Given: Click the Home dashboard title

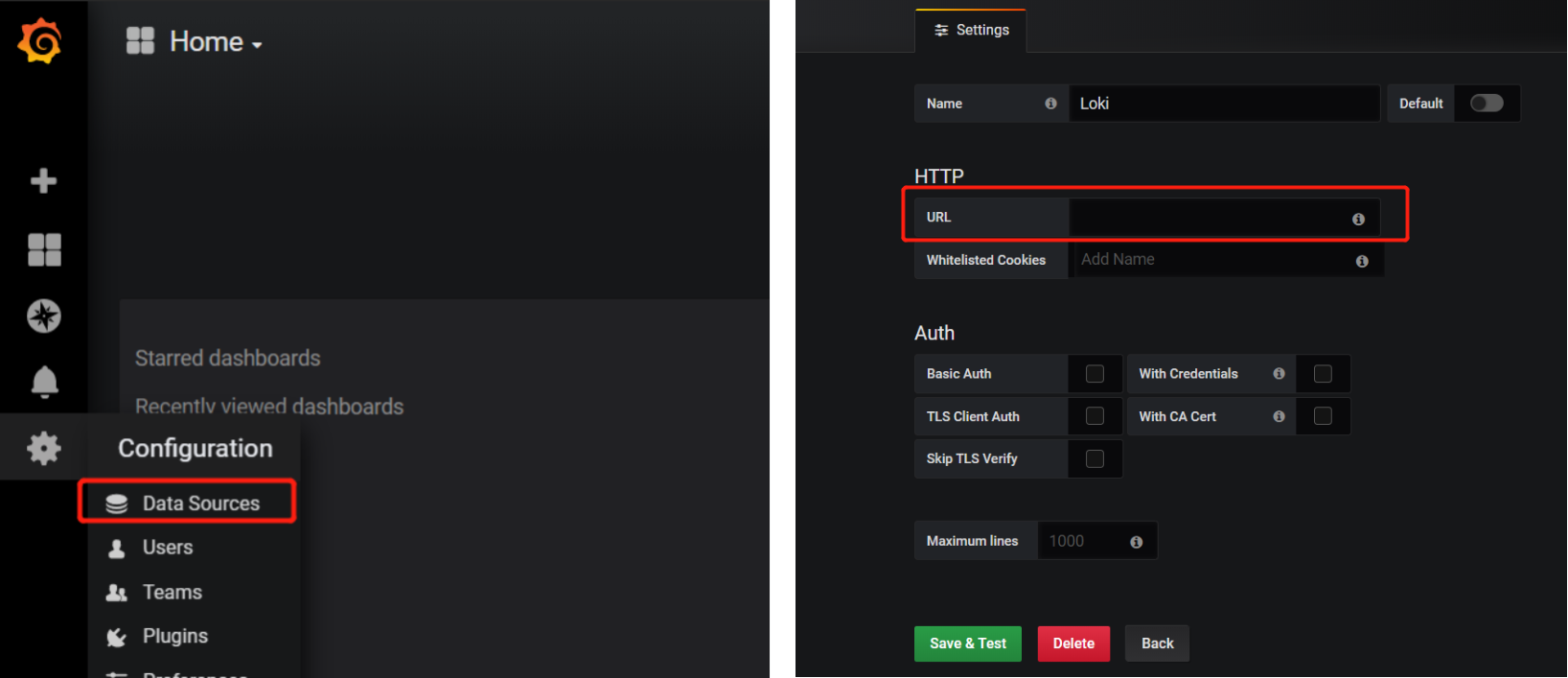Looking at the screenshot, I should pyautogui.click(x=206, y=41).
